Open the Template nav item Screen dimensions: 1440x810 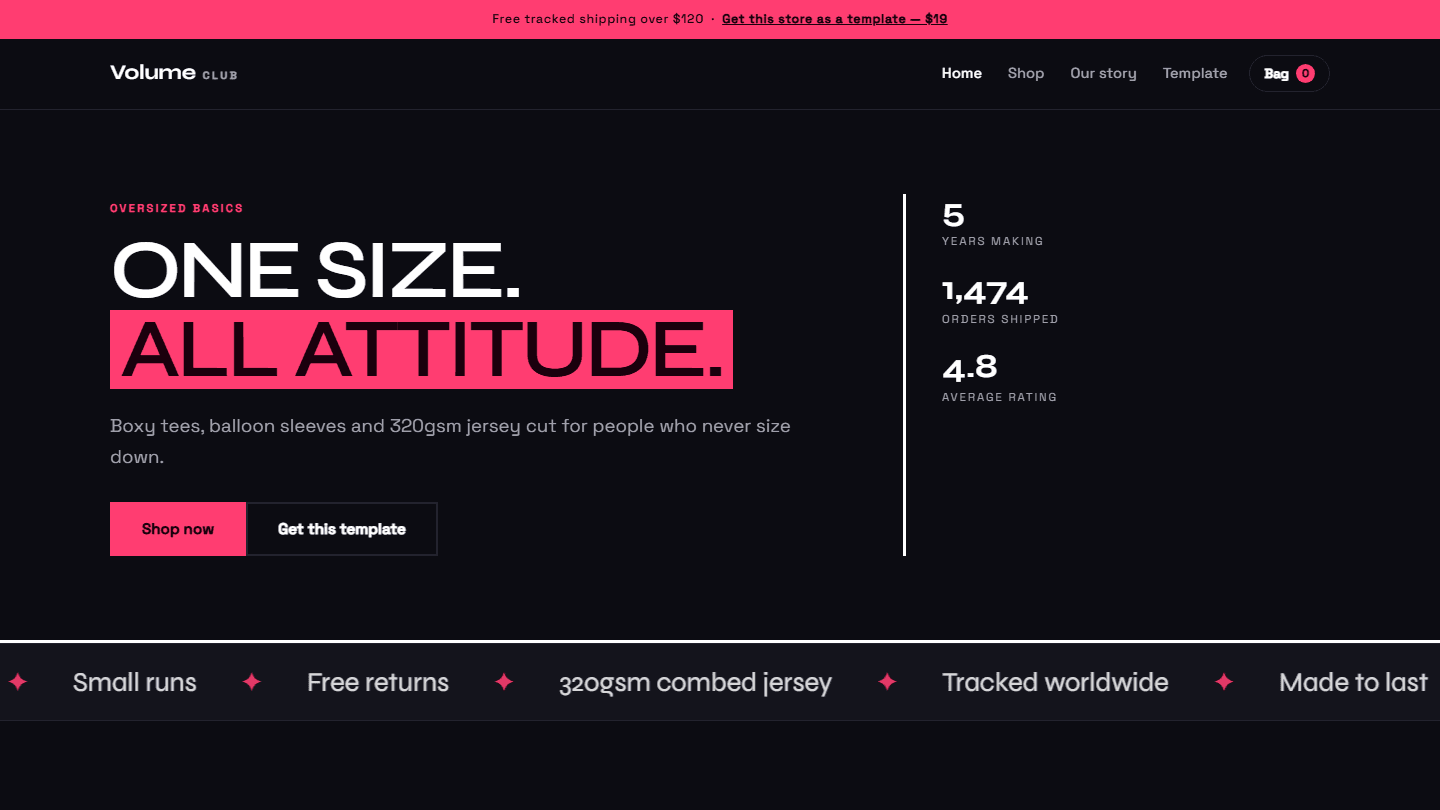tap(1195, 73)
